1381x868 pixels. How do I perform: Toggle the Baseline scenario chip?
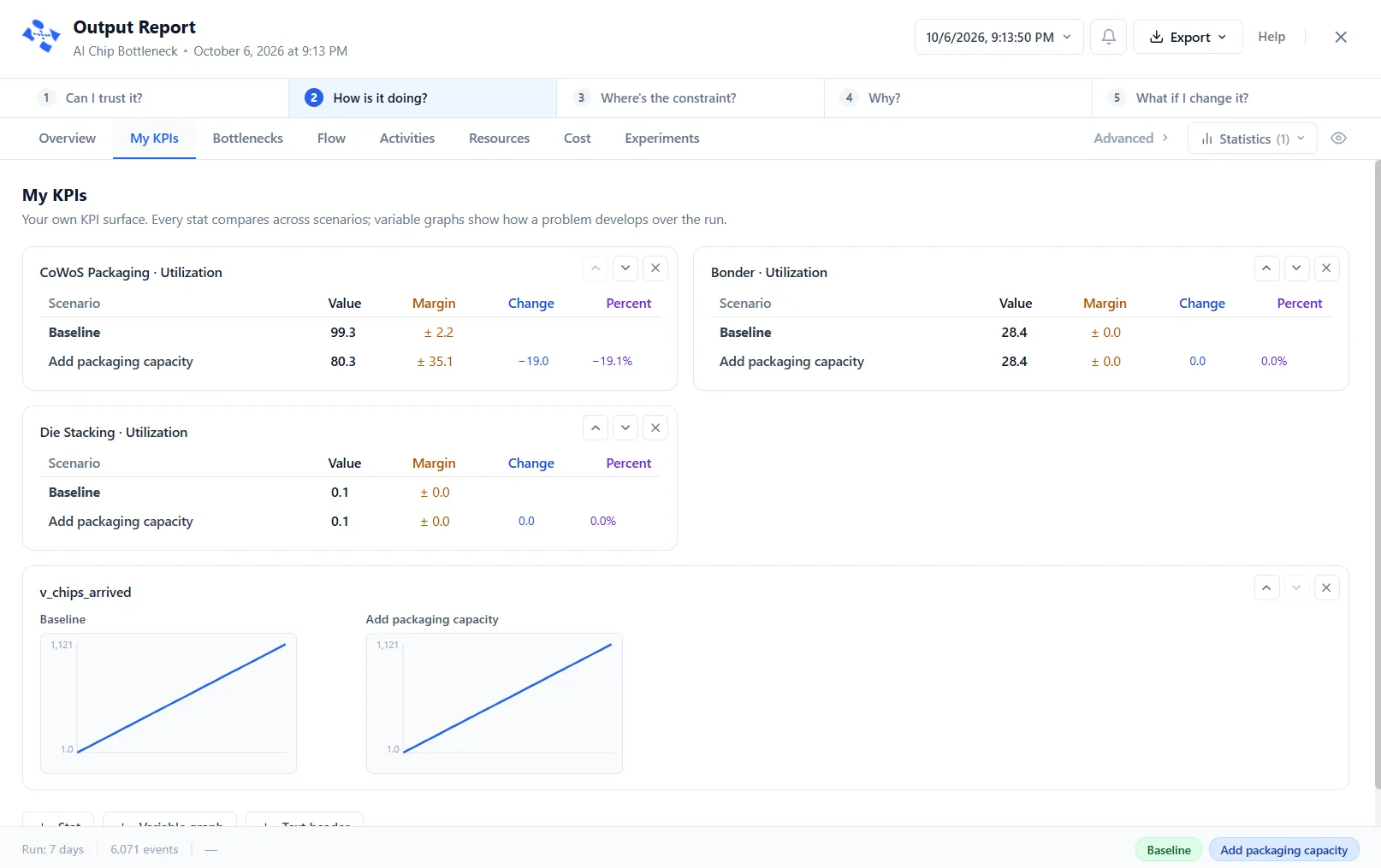pos(1169,850)
